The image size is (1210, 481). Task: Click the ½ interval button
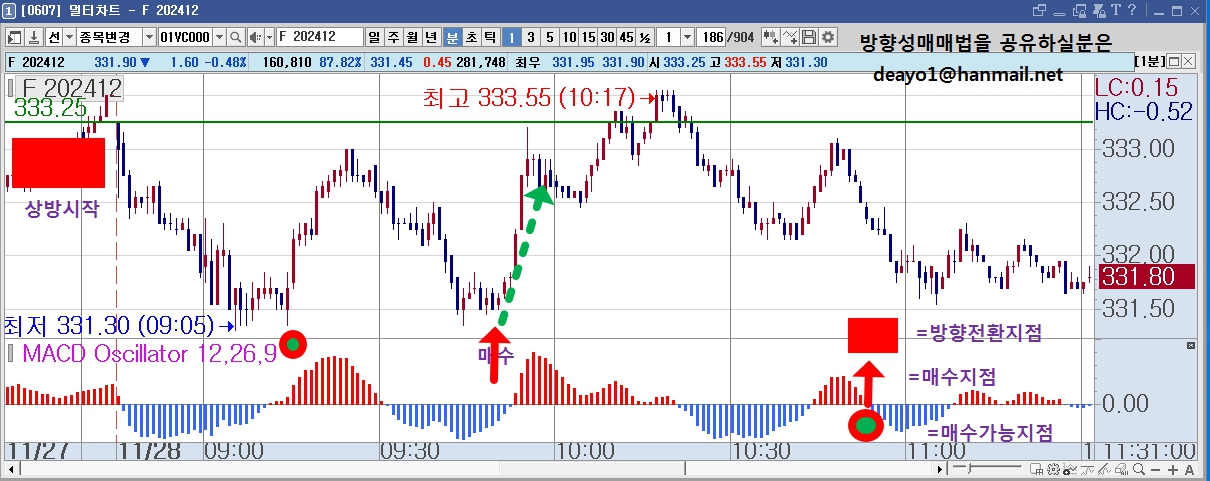645,37
